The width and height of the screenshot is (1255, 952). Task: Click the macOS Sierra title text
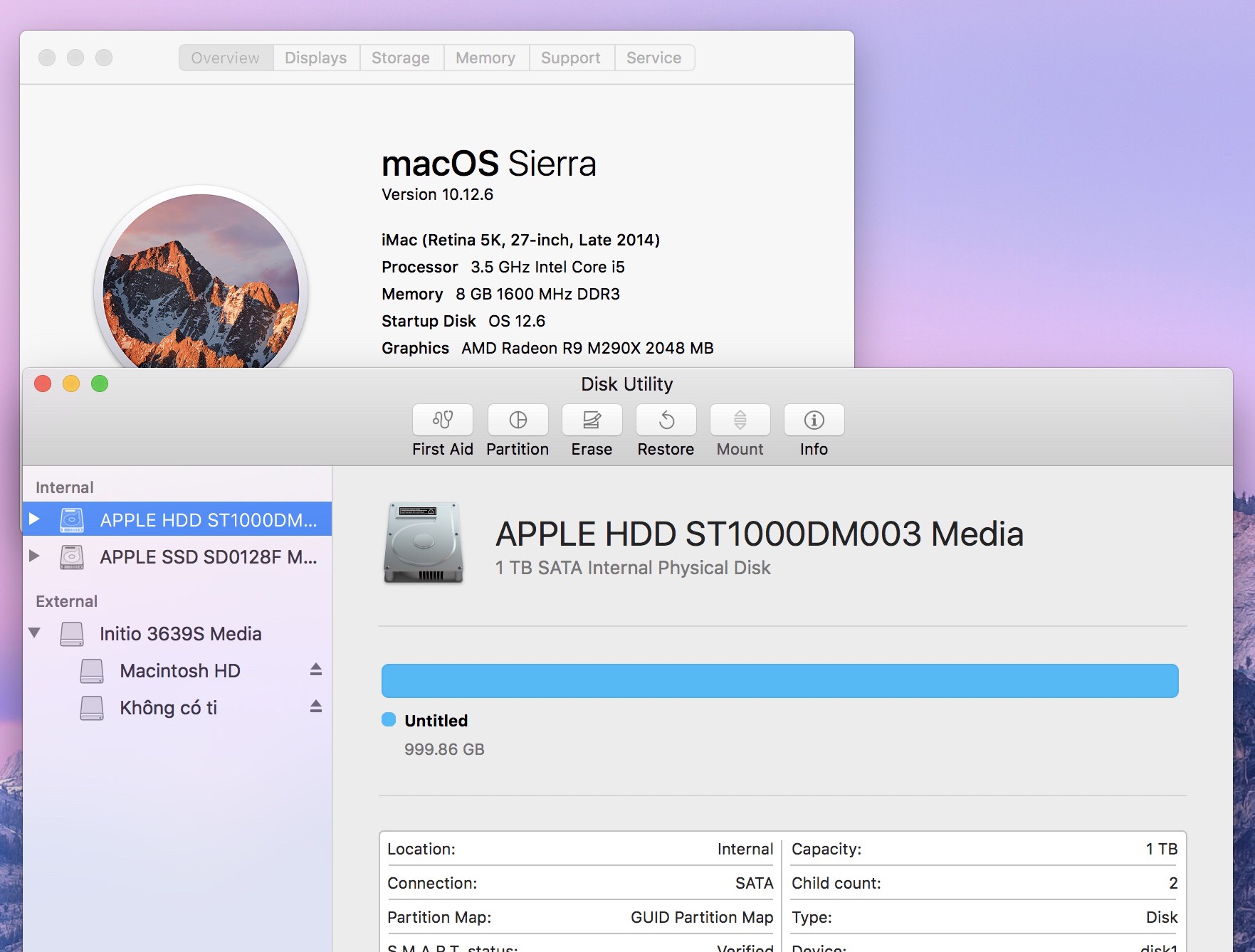[489, 164]
